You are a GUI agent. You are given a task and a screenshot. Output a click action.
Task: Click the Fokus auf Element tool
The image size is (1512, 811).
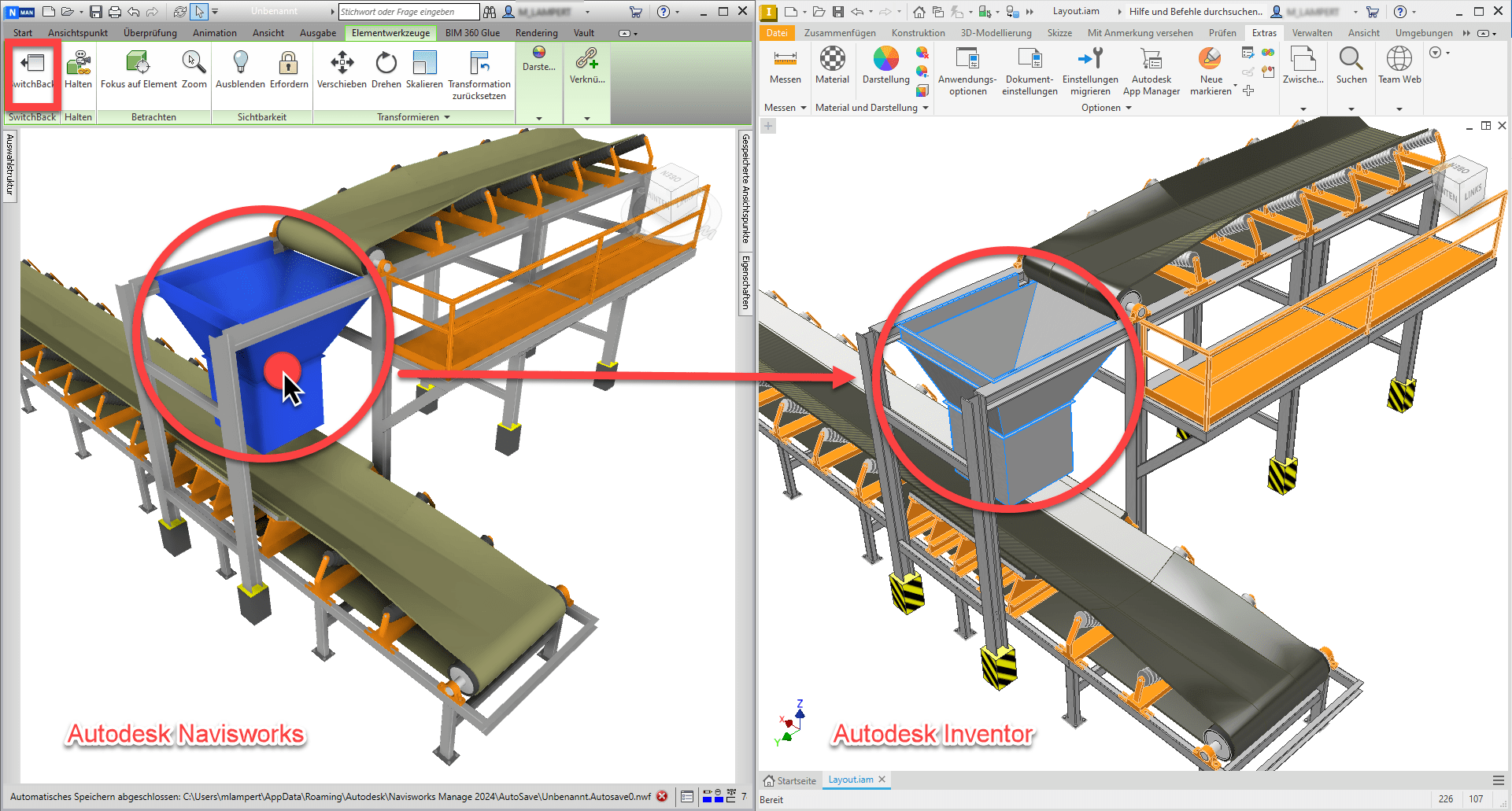pos(139,65)
